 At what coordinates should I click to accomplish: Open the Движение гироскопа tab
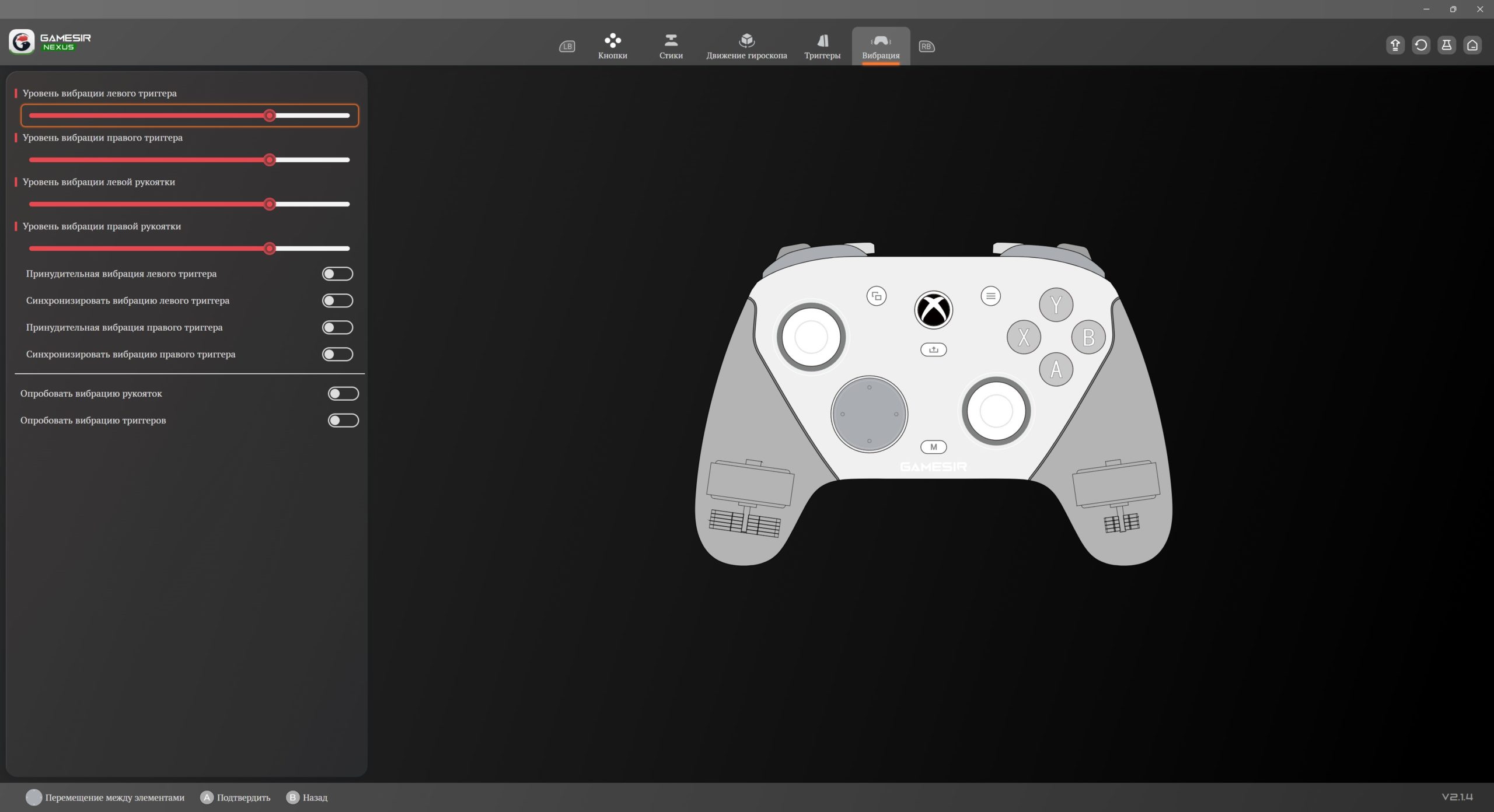point(746,47)
